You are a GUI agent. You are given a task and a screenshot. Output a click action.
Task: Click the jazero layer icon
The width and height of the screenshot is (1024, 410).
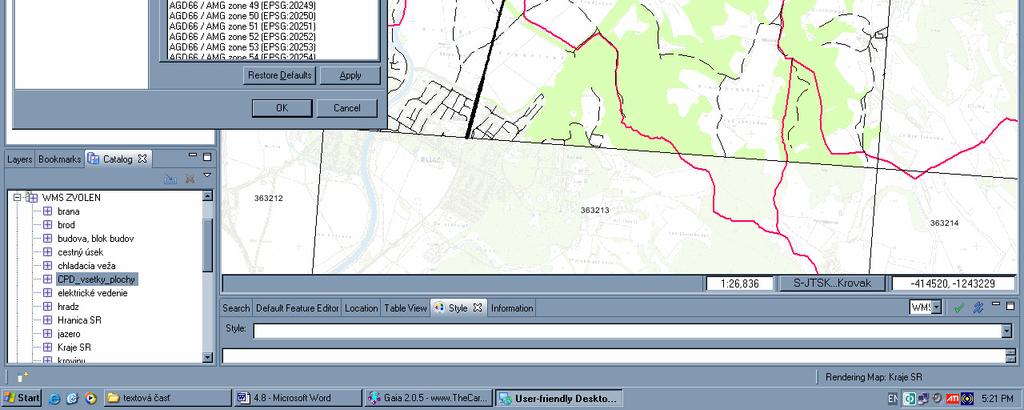tap(47, 334)
